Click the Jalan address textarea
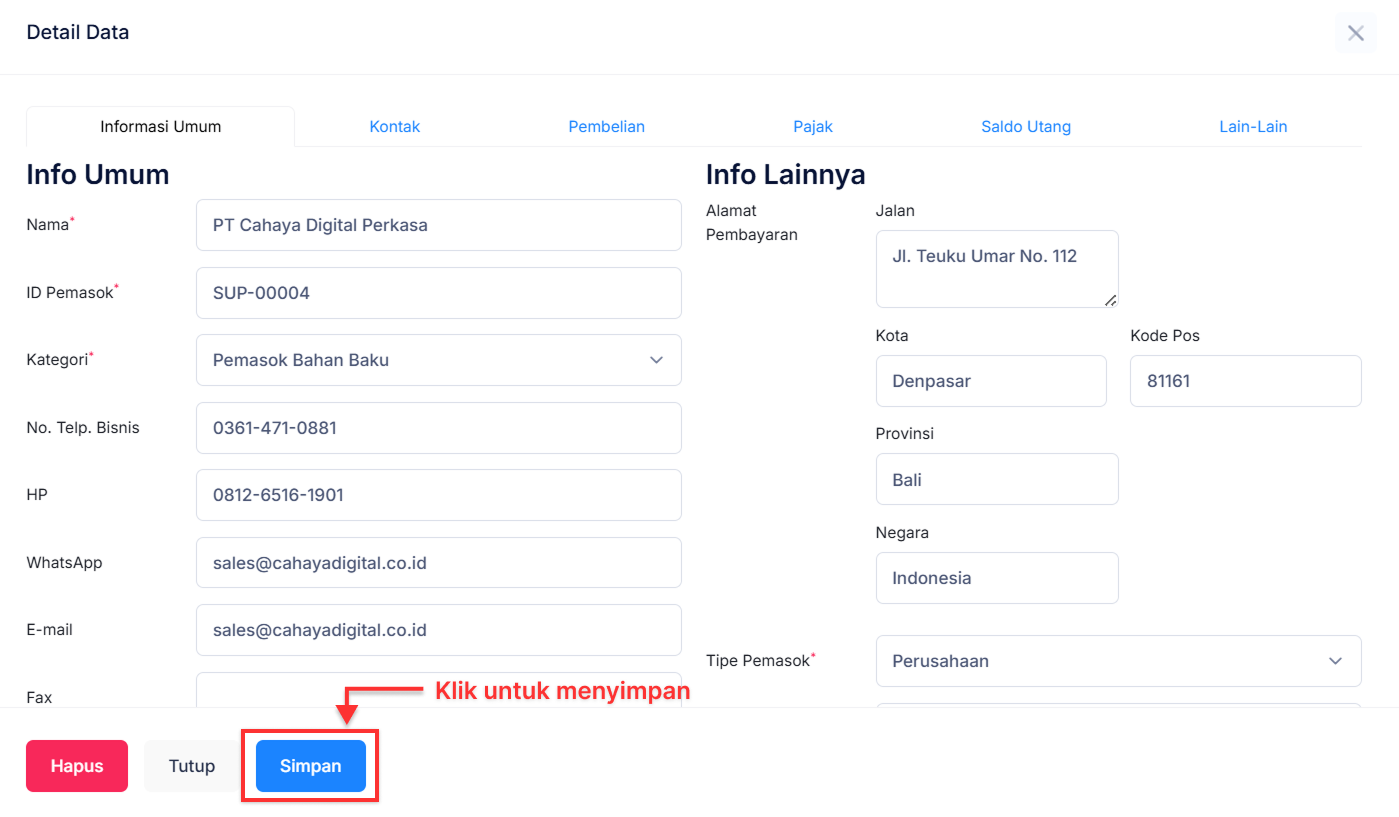Screen dimensions: 1399x817 tap(996, 269)
